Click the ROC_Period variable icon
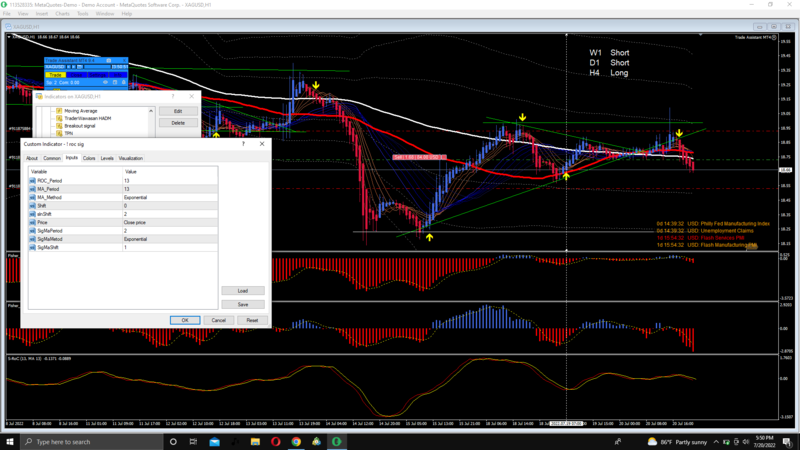This screenshot has width=800, height=450. coord(33,181)
